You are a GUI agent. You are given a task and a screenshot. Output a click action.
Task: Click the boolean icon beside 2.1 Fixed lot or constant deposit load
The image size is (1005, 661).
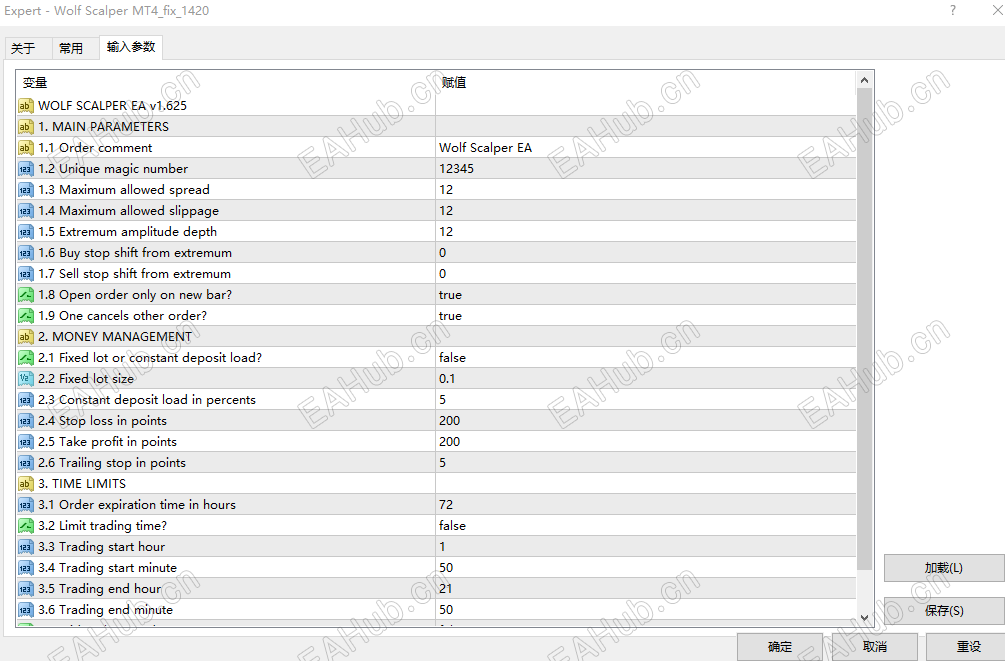tap(26, 358)
